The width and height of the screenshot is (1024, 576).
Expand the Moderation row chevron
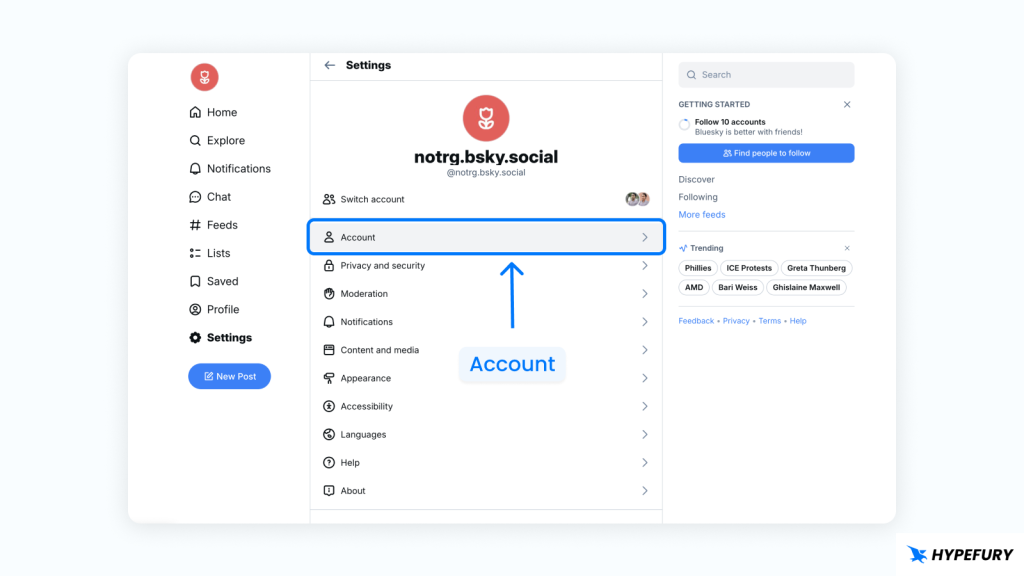645,294
